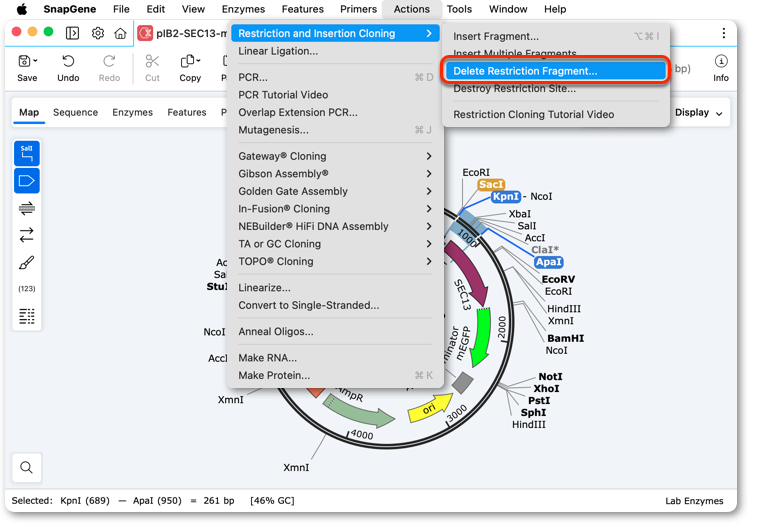The height and width of the screenshot is (523, 764).
Task: Select Anneal Oligos… menu item
Action: 335,331
